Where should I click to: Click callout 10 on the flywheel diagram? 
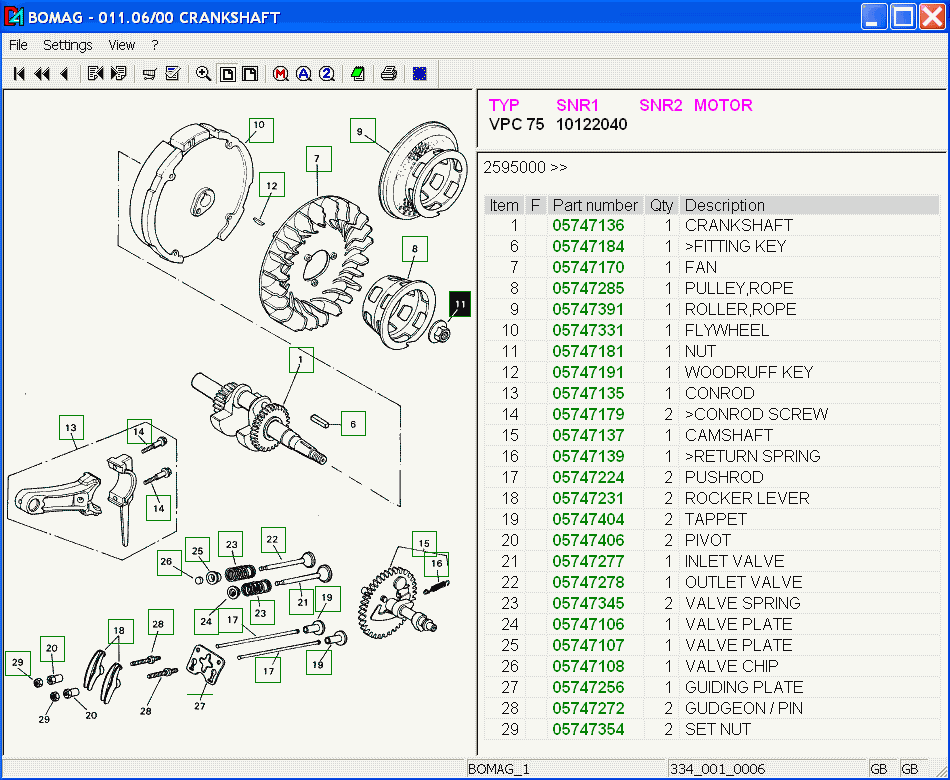[x=261, y=130]
